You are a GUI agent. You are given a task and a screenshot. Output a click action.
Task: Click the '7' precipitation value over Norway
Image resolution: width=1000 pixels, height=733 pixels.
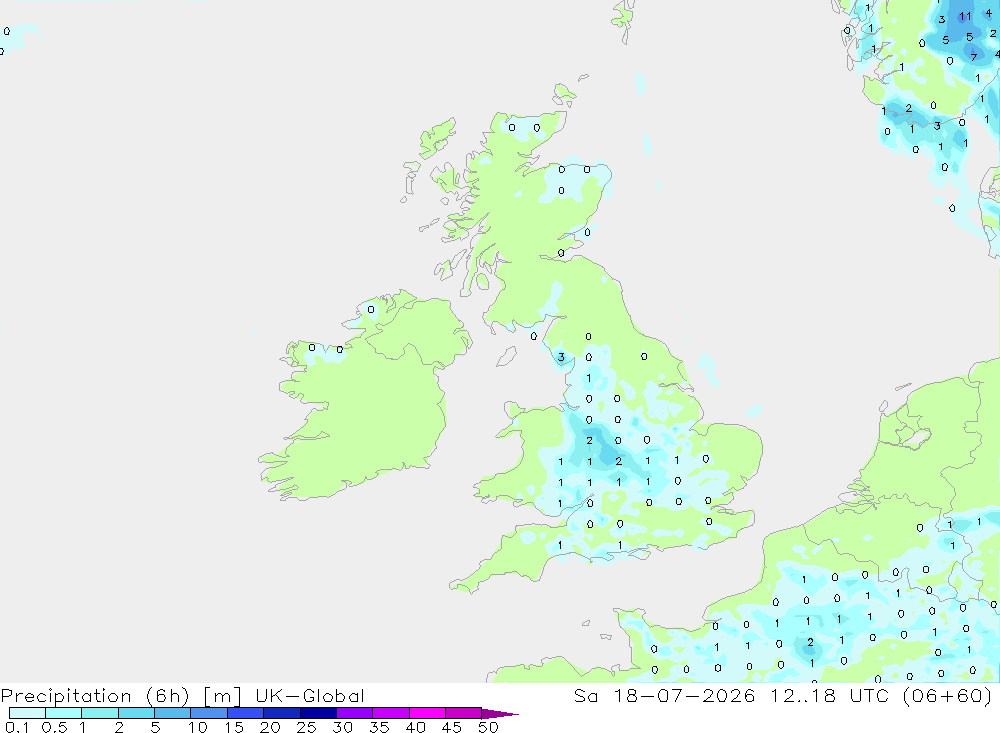coord(974,57)
